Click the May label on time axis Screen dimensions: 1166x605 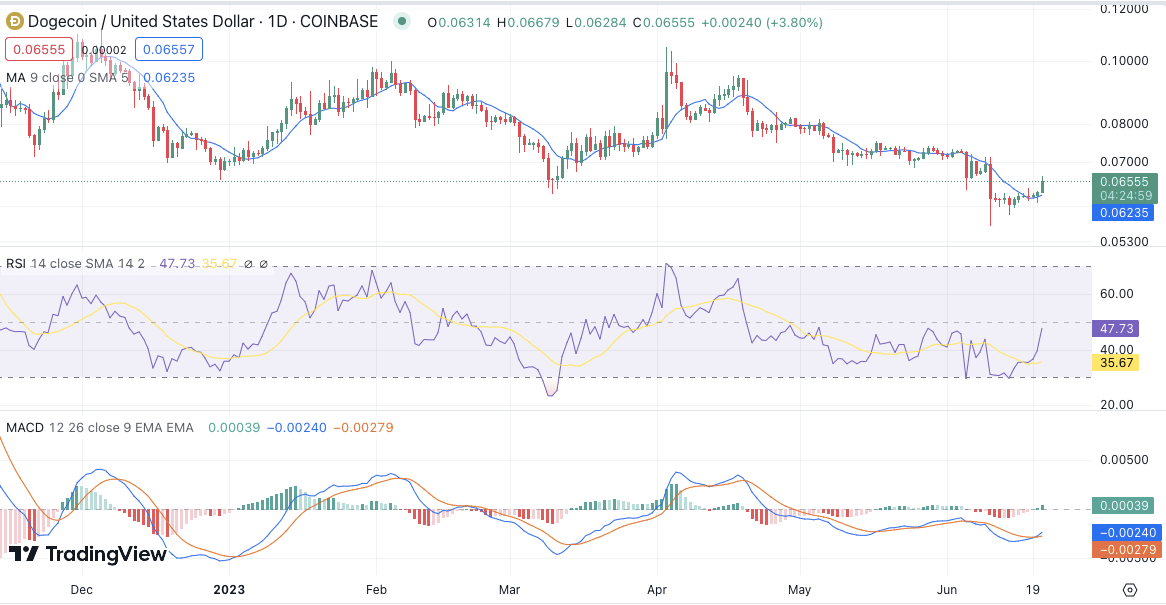(799, 589)
